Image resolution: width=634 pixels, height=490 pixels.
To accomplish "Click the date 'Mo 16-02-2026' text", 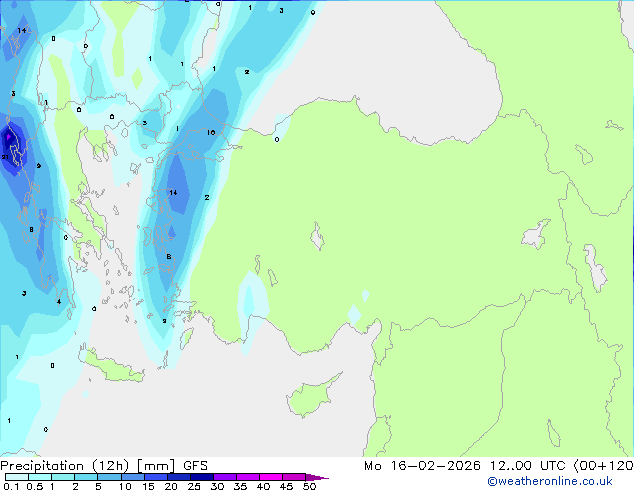I will click(x=422, y=466).
